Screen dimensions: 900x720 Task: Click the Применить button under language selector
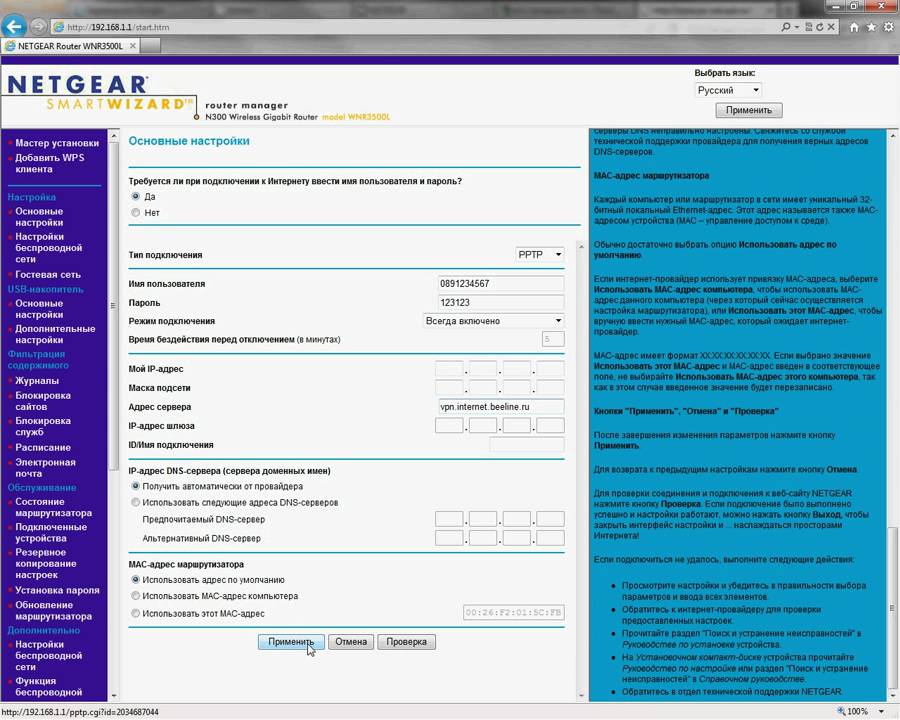coord(748,110)
